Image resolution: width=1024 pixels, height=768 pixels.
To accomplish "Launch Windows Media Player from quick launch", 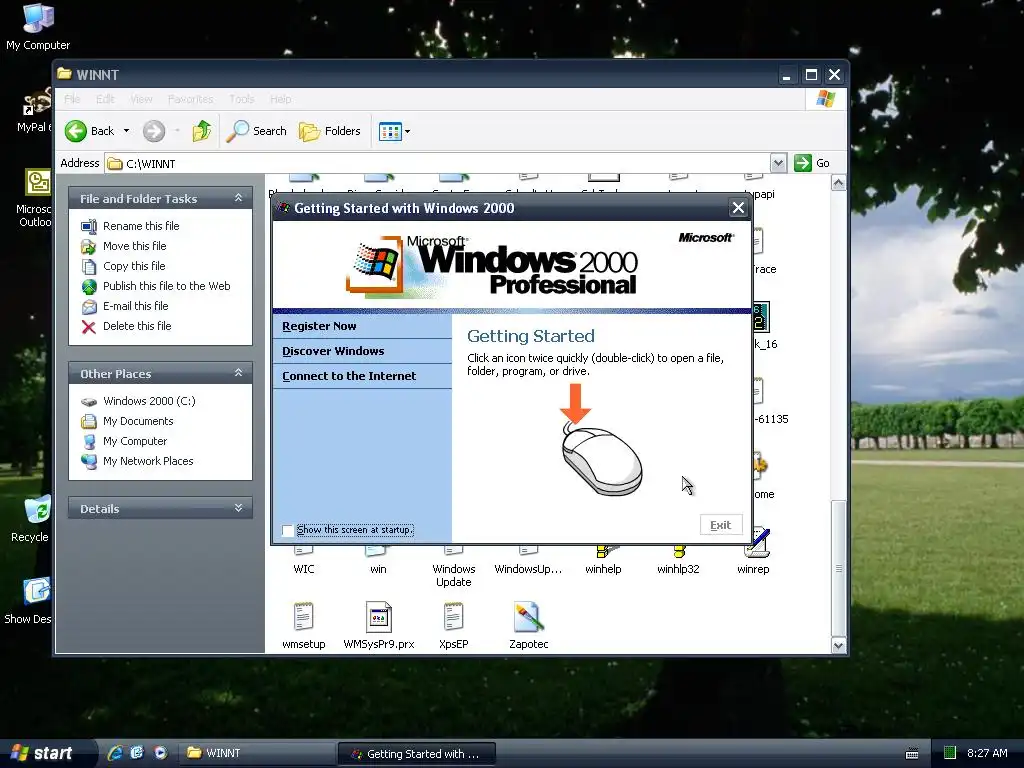I will [x=161, y=753].
